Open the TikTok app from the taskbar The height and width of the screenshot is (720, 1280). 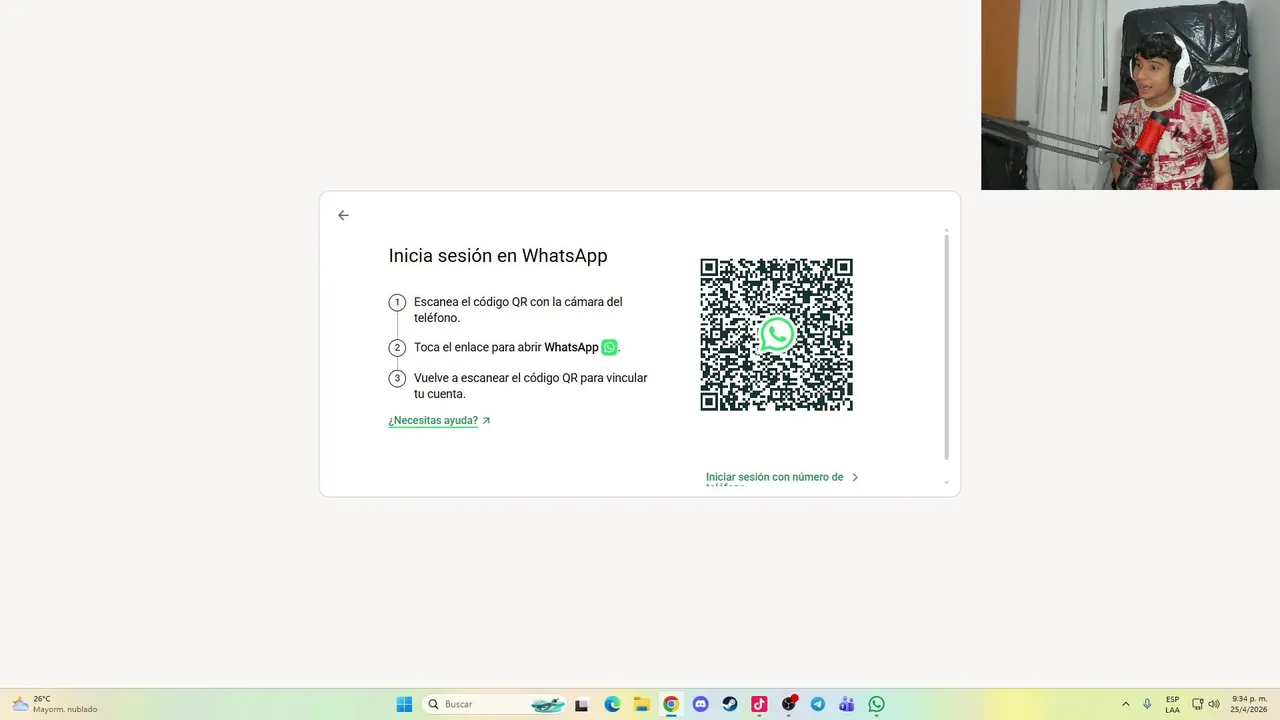759,704
